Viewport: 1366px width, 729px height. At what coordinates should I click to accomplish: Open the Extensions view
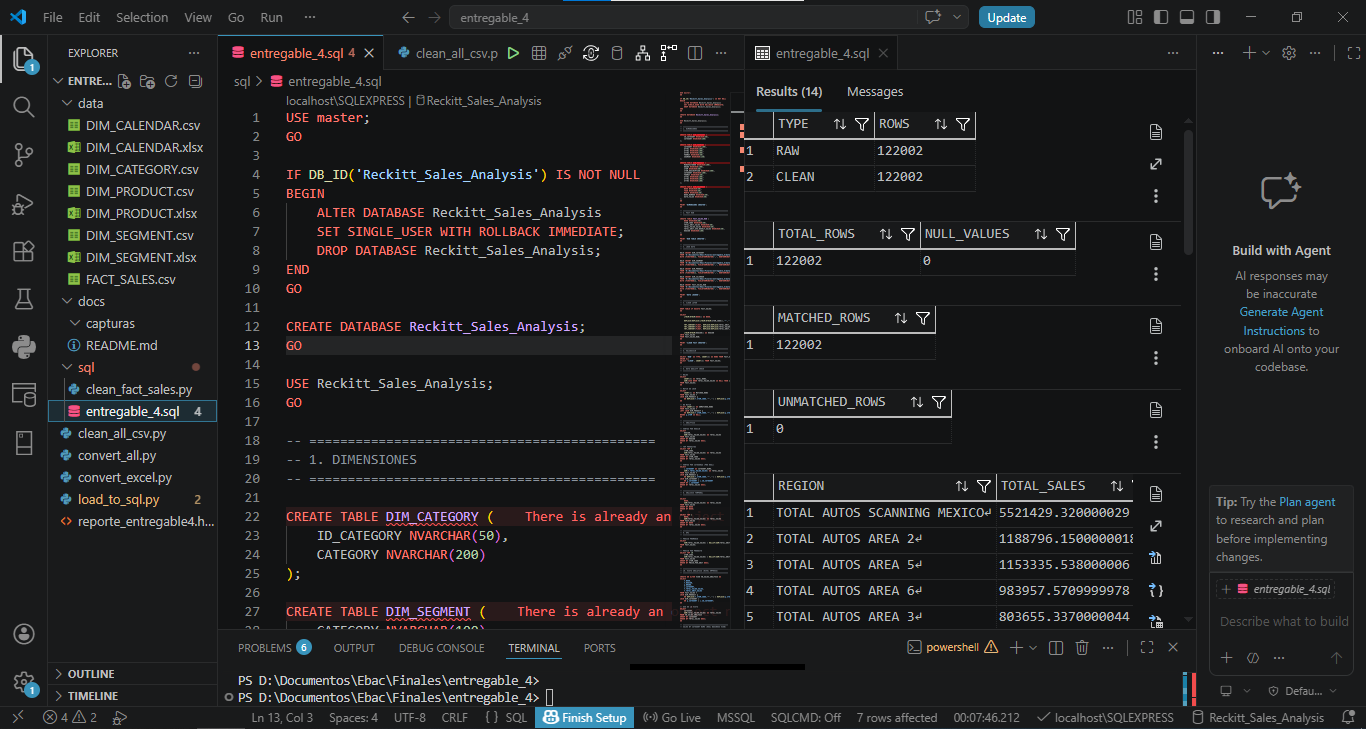click(x=24, y=252)
